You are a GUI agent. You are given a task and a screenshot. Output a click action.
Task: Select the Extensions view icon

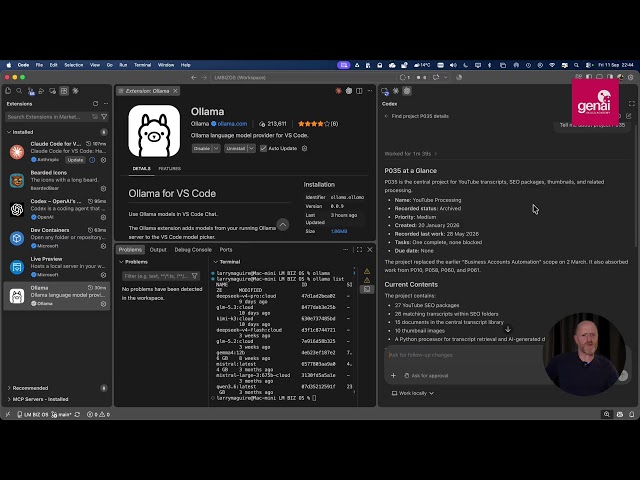(x=64, y=91)
